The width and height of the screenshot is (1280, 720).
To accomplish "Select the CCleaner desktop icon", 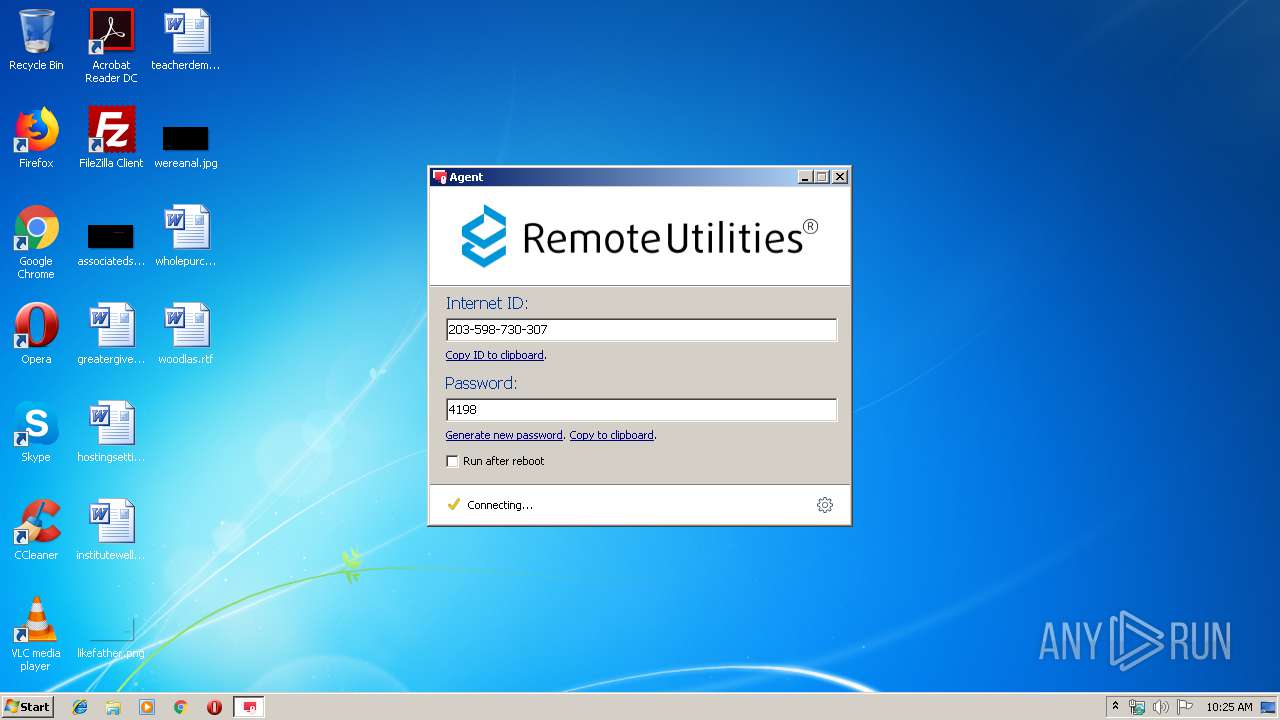I will 36,530.
